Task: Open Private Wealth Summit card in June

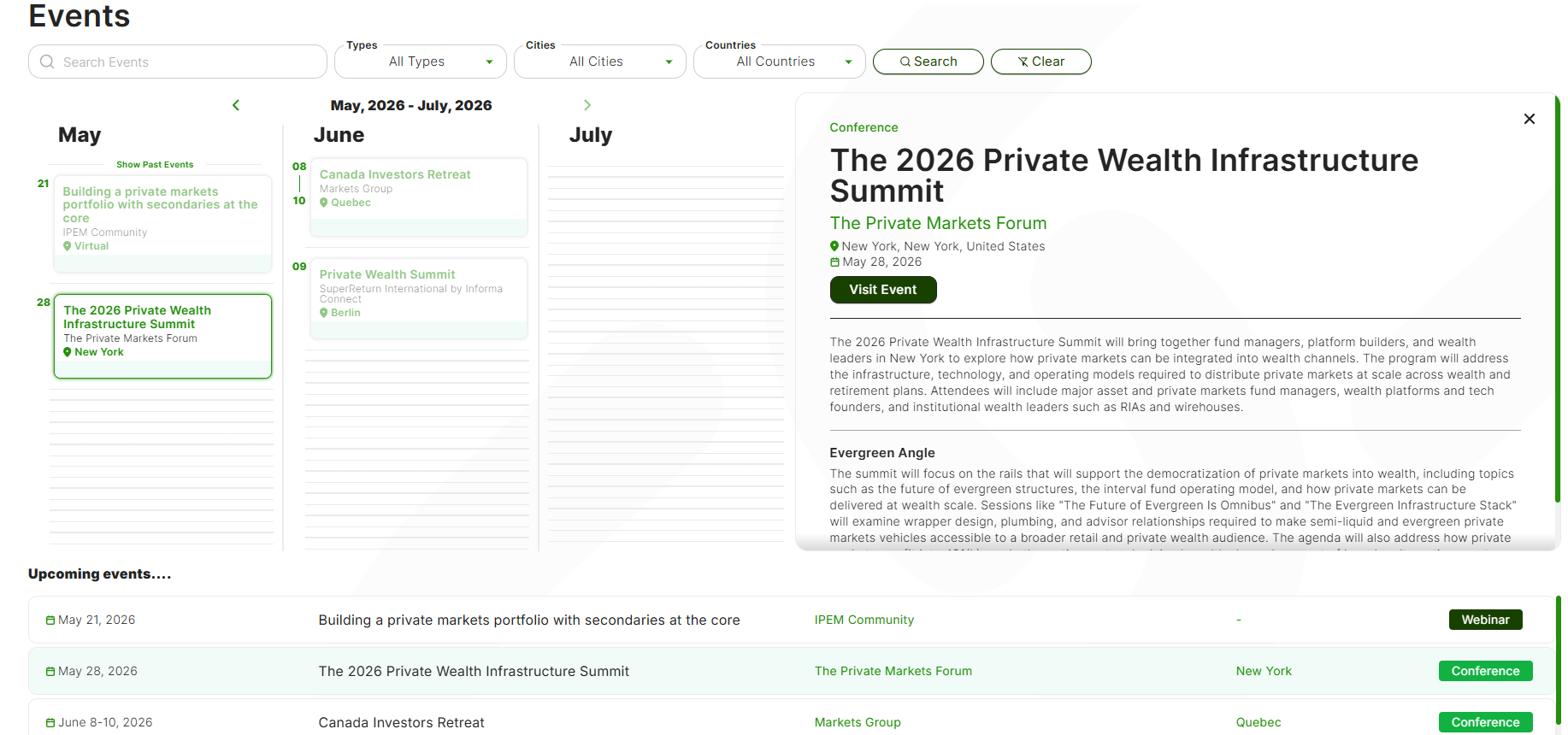Action: (419, 298)
